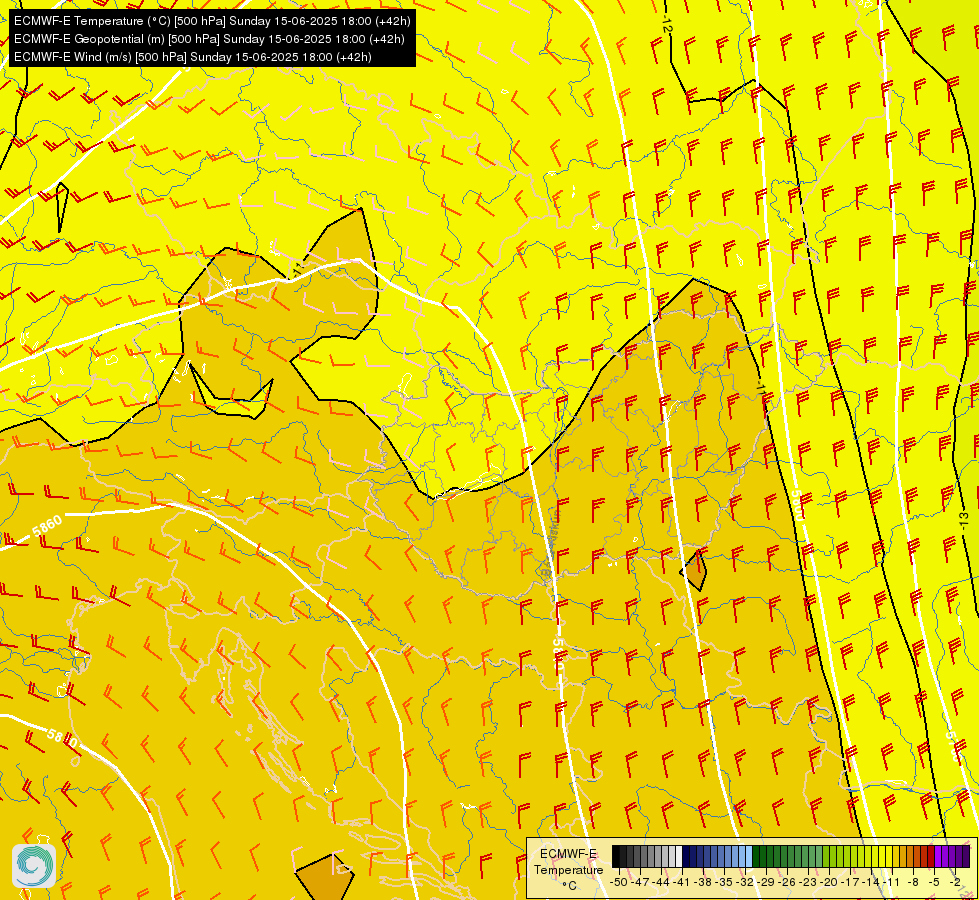979x900 pixels.
Task: Click the -17 label on the temperature scale
Action: 850,882
